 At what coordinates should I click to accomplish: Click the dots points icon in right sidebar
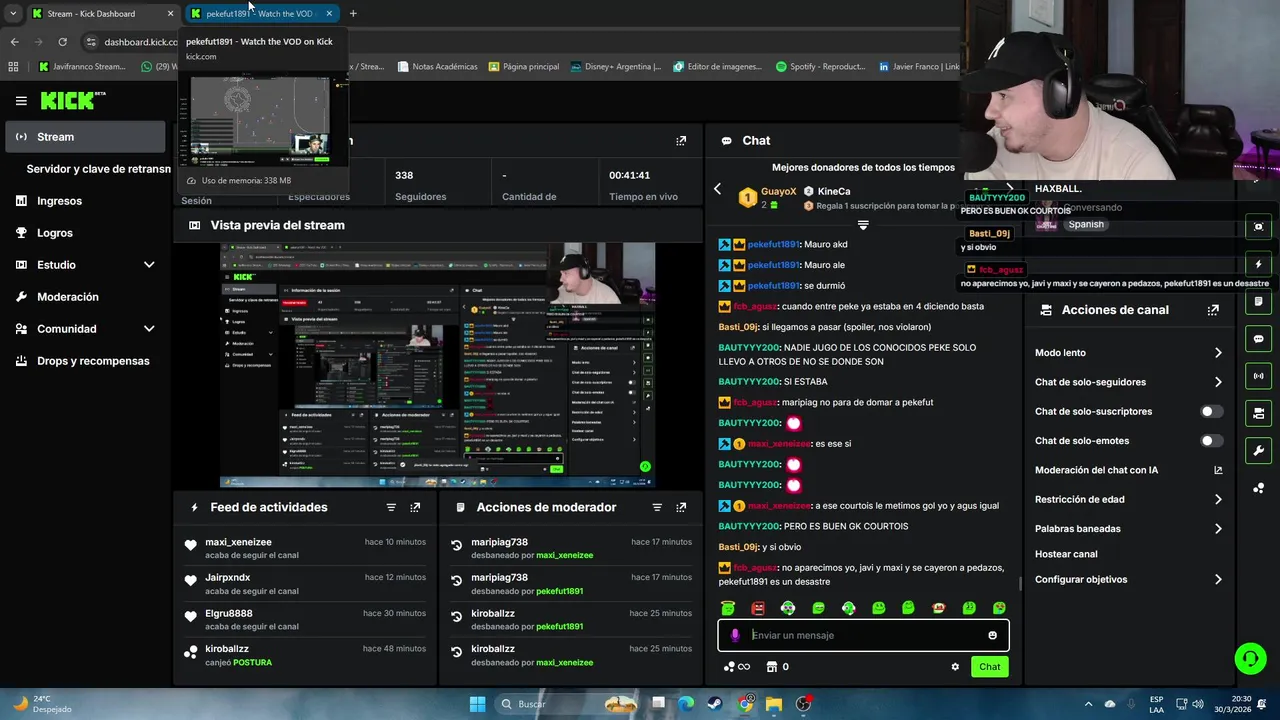(1258, 488)
